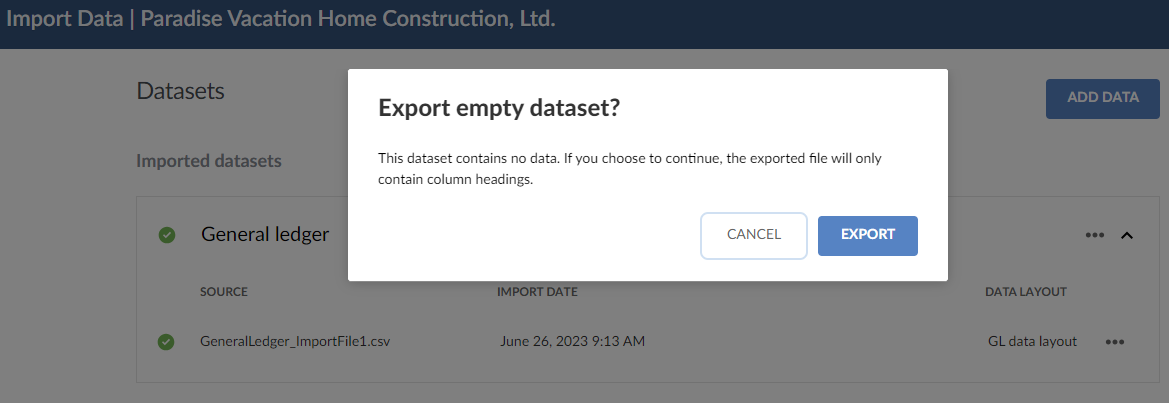This screenshot has height=403, width=1169.
Task: Click the DATA LAYOUT column header
Action: coord(1026,292)
